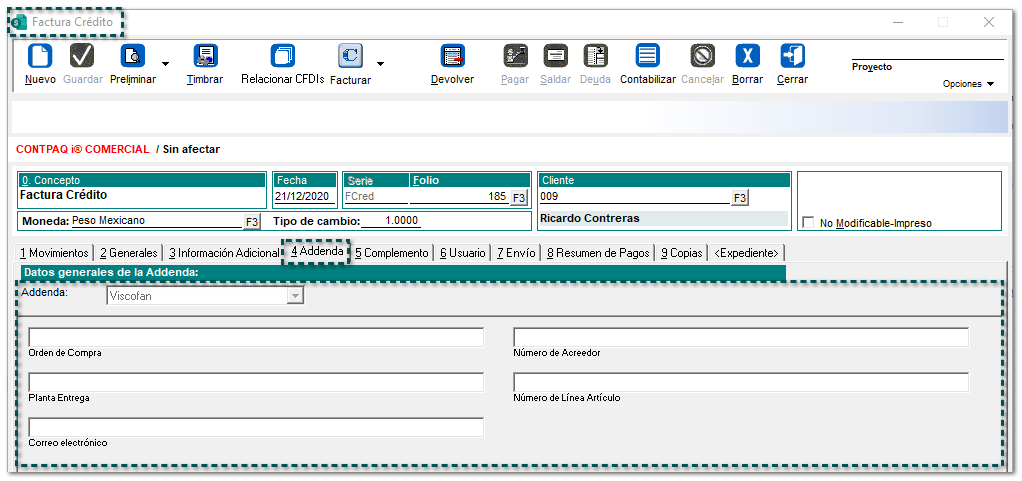Open Relacionar CFDIs tool

[x=283, y=56]
